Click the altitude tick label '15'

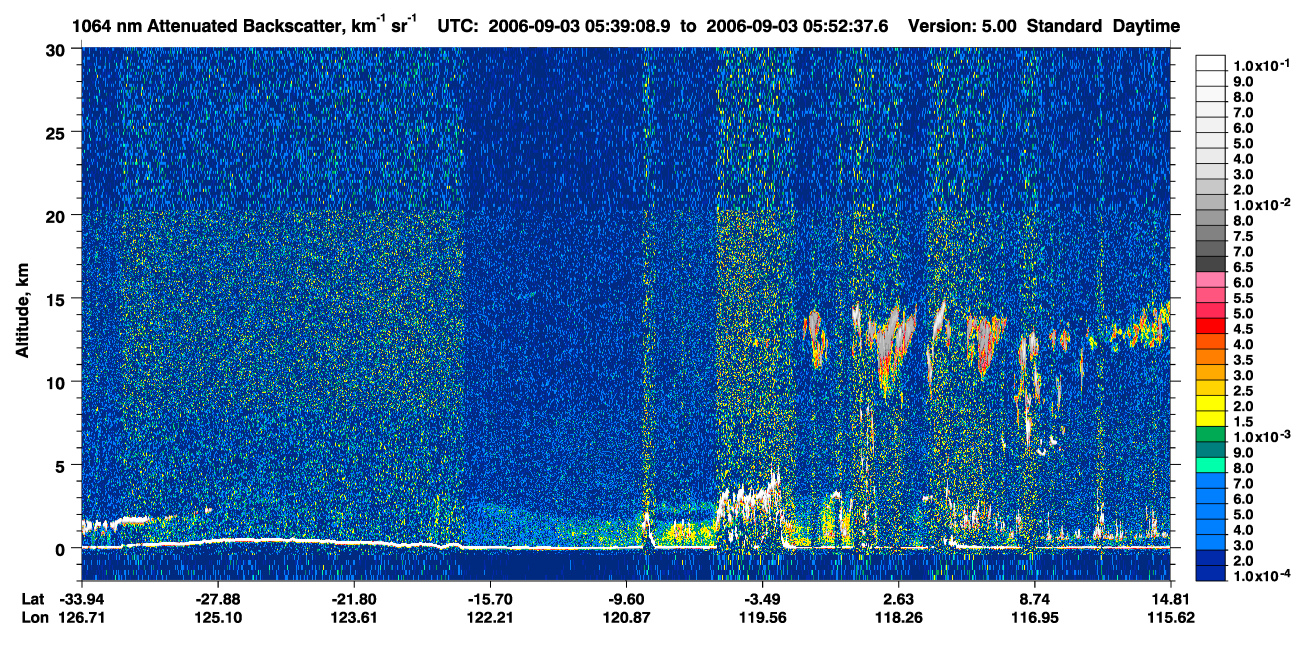(58, 298)
